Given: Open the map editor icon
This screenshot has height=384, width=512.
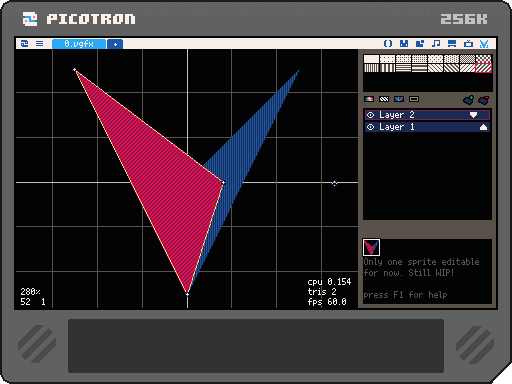Looking at the screenshot, I should pyautogui.click(x=420, y=44).
